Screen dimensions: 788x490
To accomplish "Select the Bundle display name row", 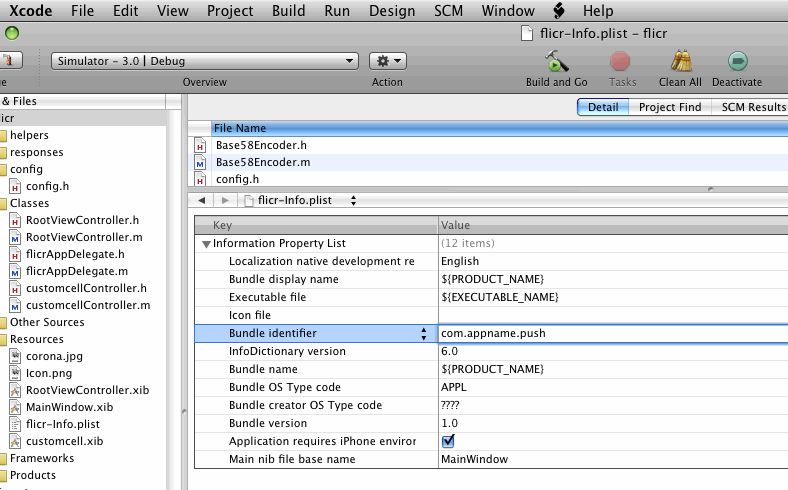I will point(491,279).
